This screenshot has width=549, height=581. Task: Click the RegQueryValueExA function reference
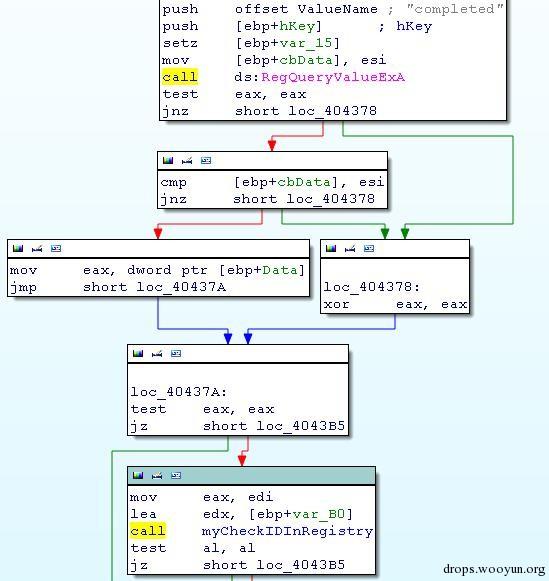pyautogui.click(x=333, y=77)
